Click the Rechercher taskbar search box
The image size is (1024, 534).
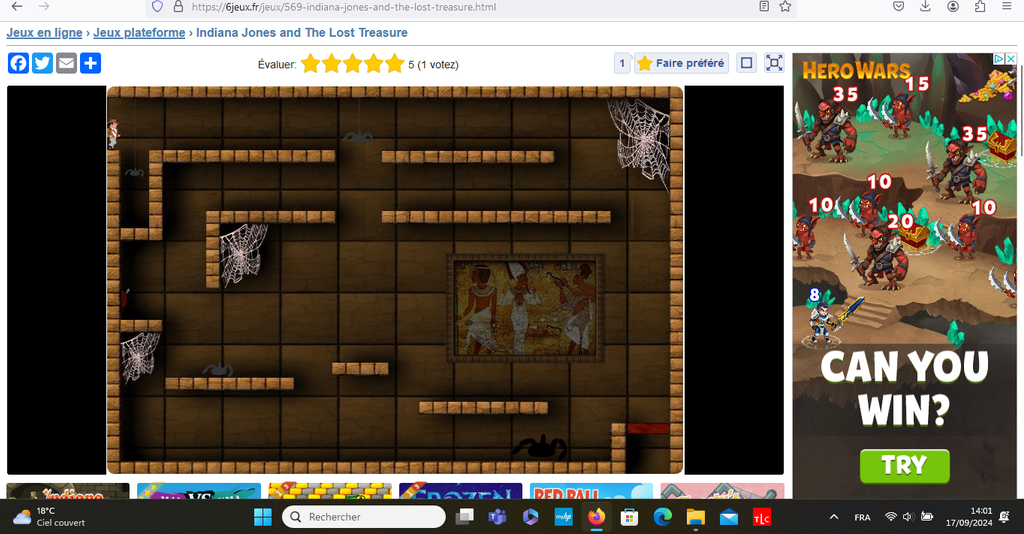(364, 517)
